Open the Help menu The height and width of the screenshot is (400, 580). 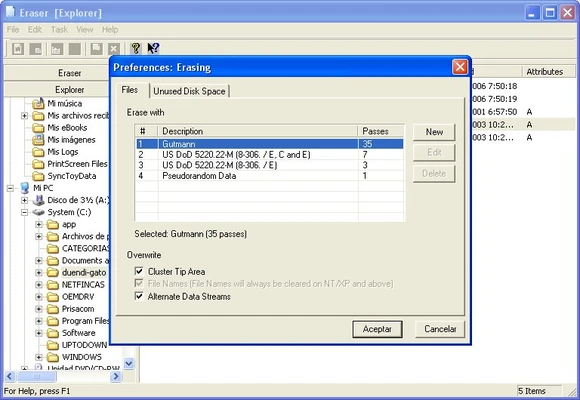click(110, 30)
